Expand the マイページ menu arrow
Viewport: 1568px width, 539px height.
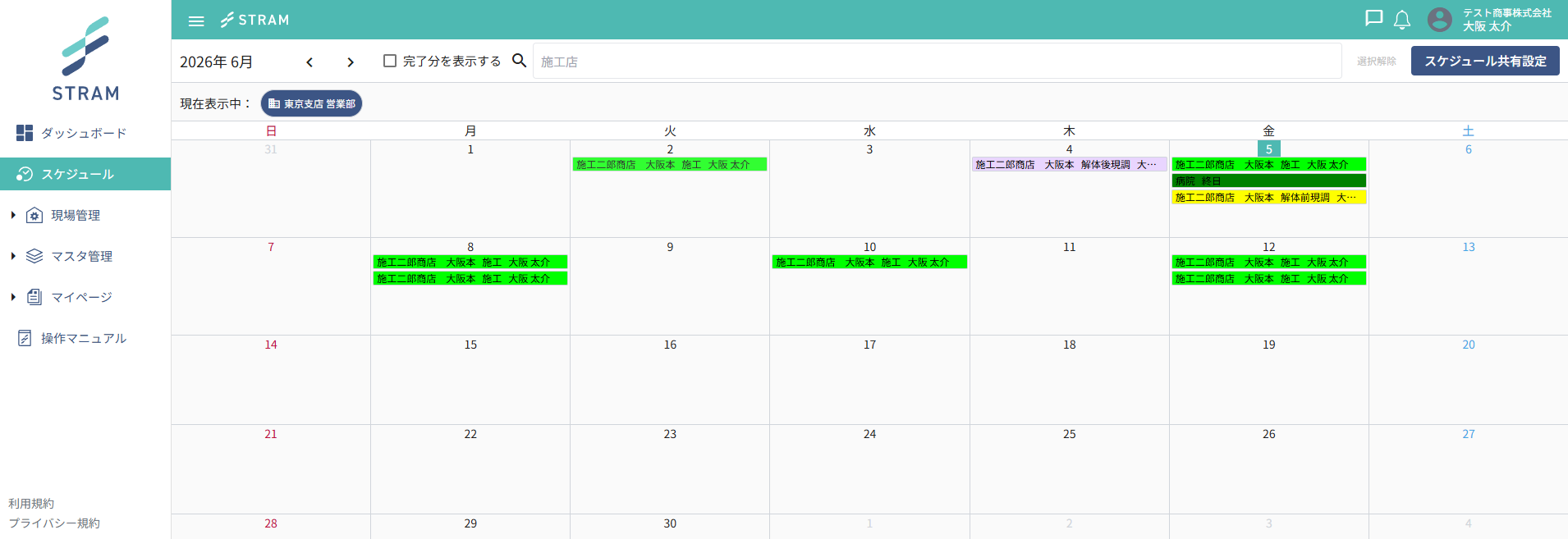tap(13, 297)
